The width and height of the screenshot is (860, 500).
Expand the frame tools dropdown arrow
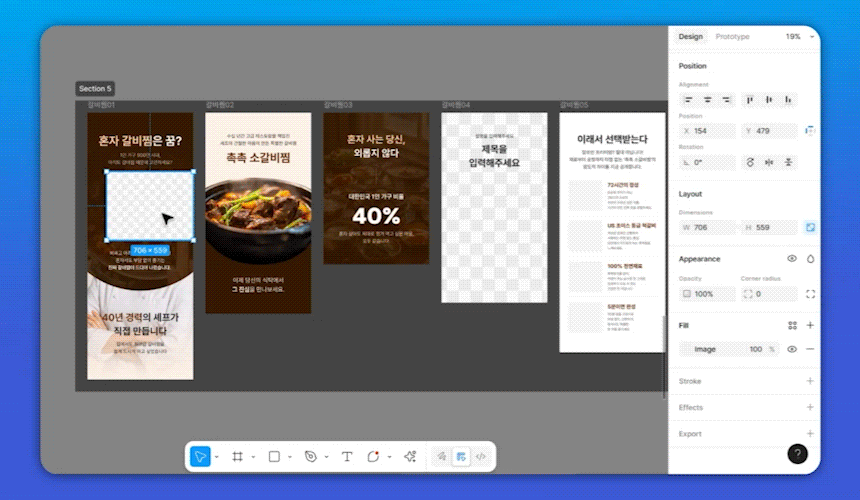252,457
